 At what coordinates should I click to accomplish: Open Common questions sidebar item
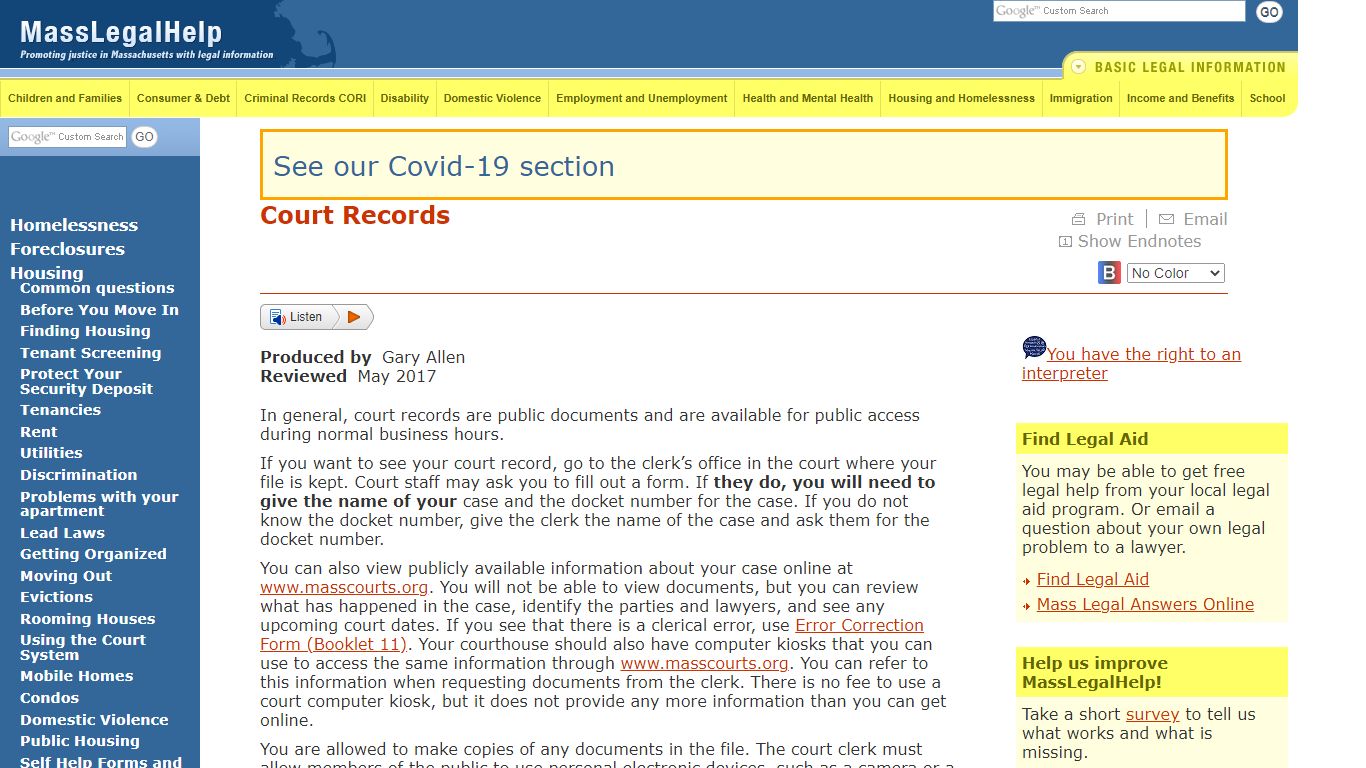click(x=97, y=288)
